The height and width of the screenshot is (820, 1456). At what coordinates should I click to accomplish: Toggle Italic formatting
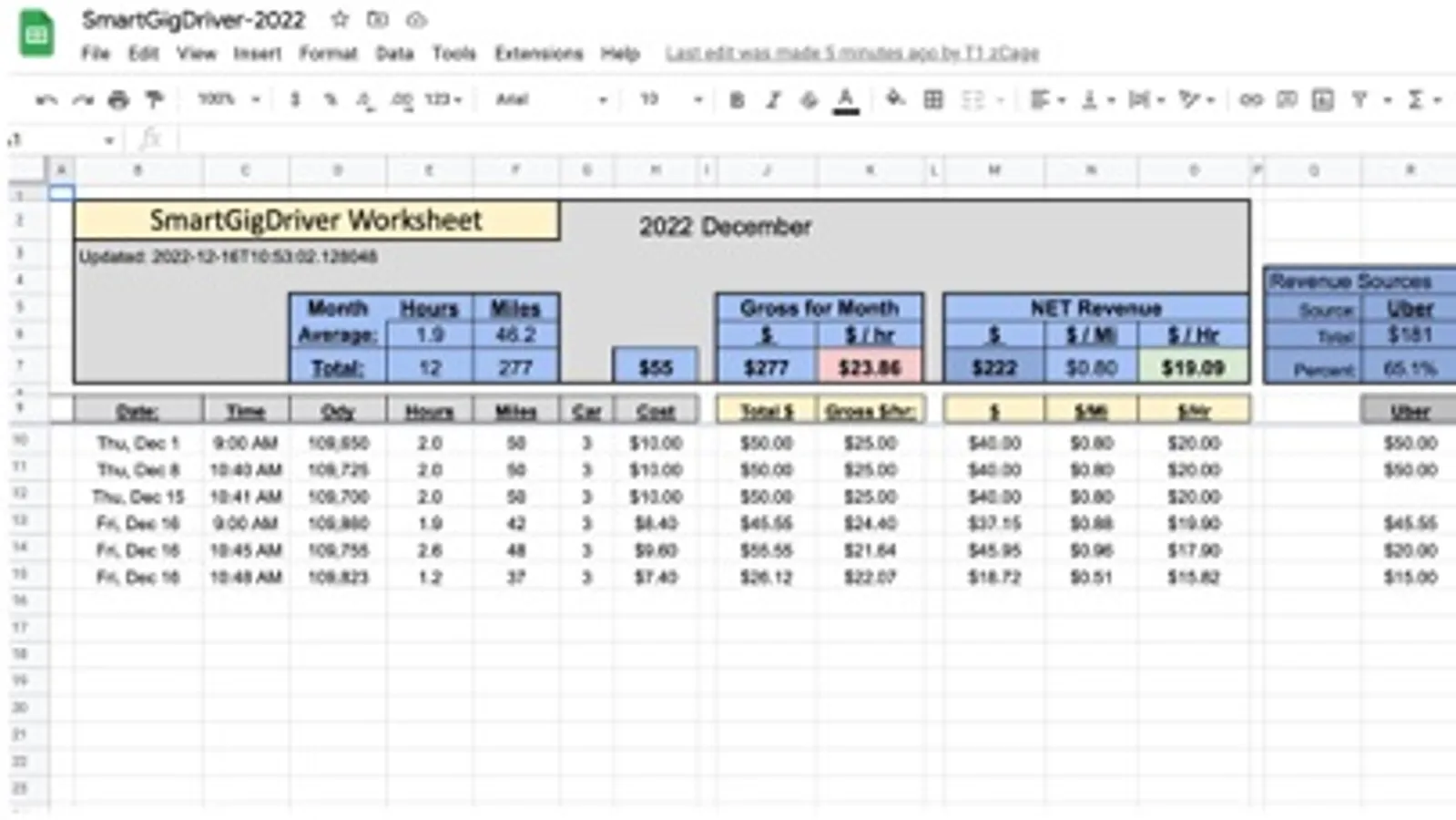pyautogui.click(x=773, y=99)
